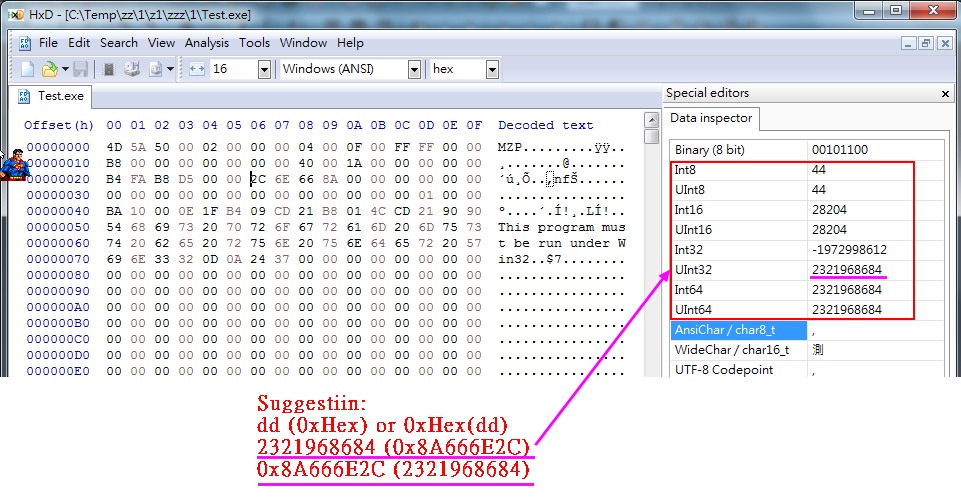Select the Int16 value 28204
This screenshot has width=961, height=500.
point(829,210)
